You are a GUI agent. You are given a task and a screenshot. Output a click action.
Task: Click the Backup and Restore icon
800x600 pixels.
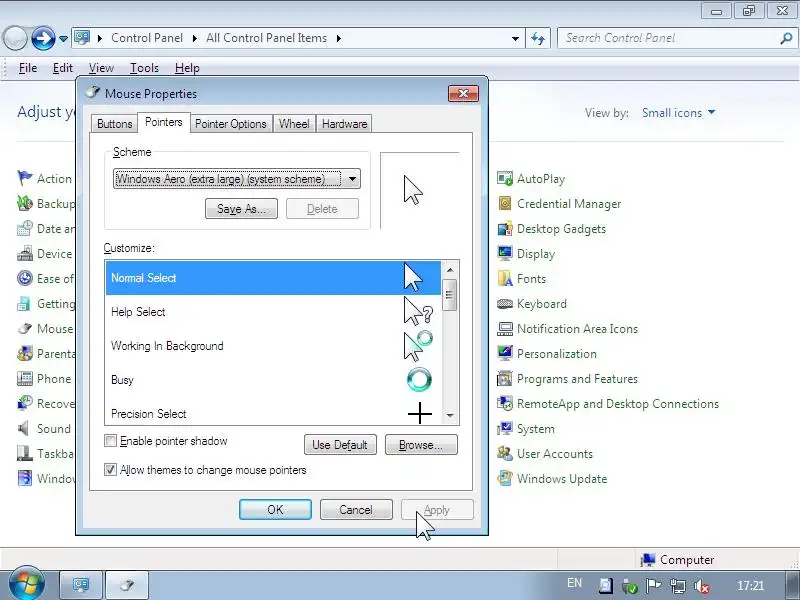pos(24,204)
